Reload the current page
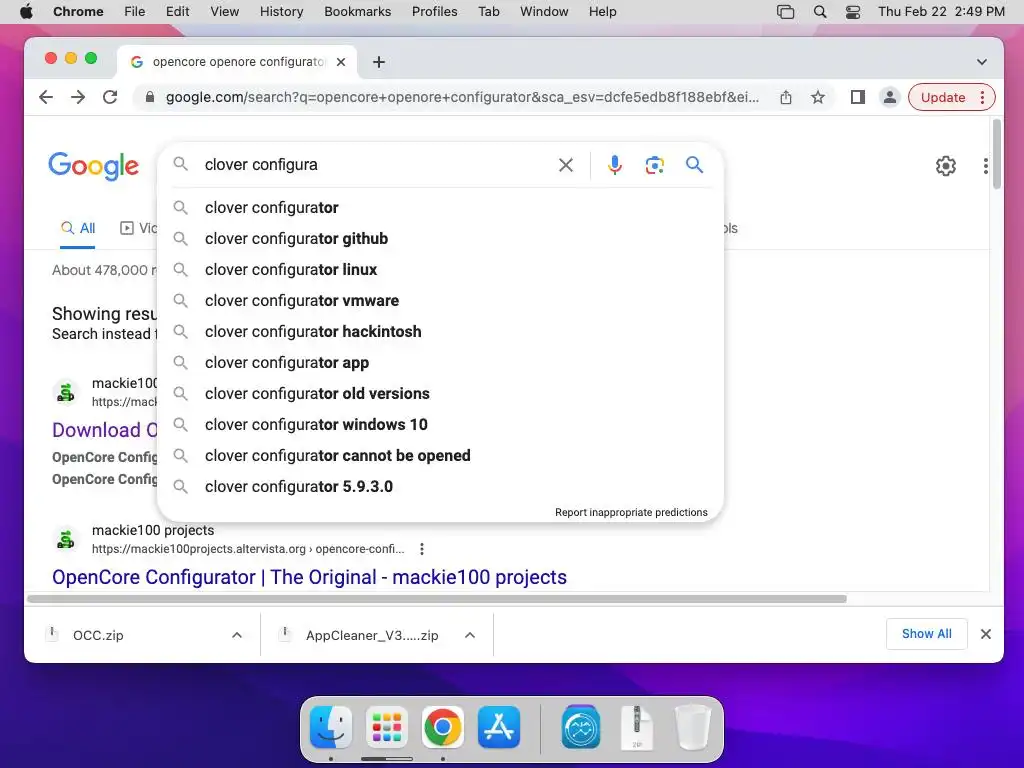The width and height of the screenshot is (1024, 768). point(110,97)
